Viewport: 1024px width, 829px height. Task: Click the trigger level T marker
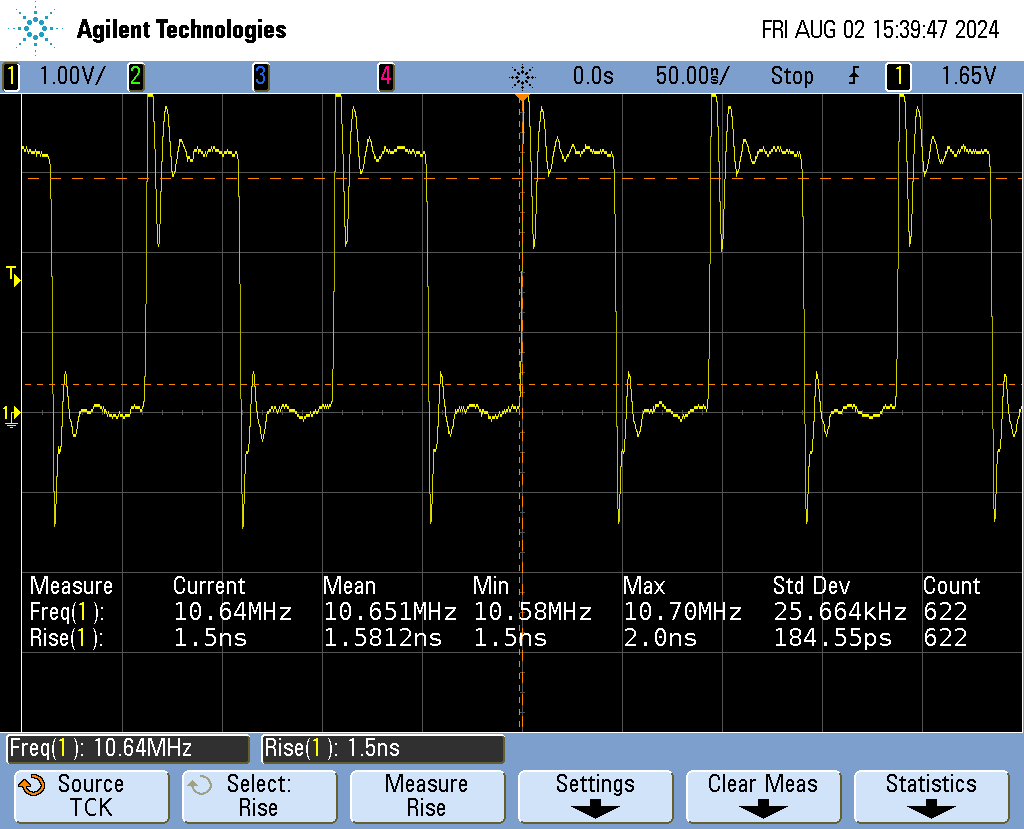click(13, 275)
